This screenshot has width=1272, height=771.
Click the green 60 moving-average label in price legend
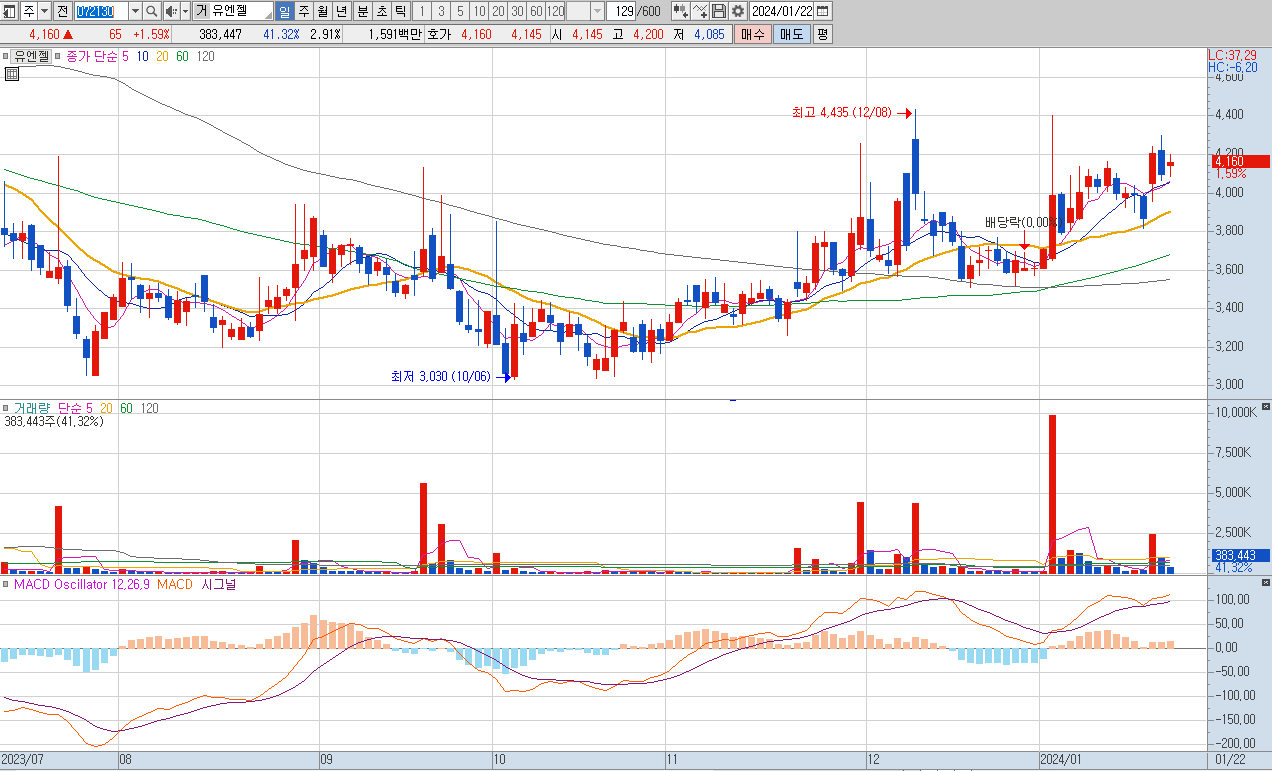point(182,57)
